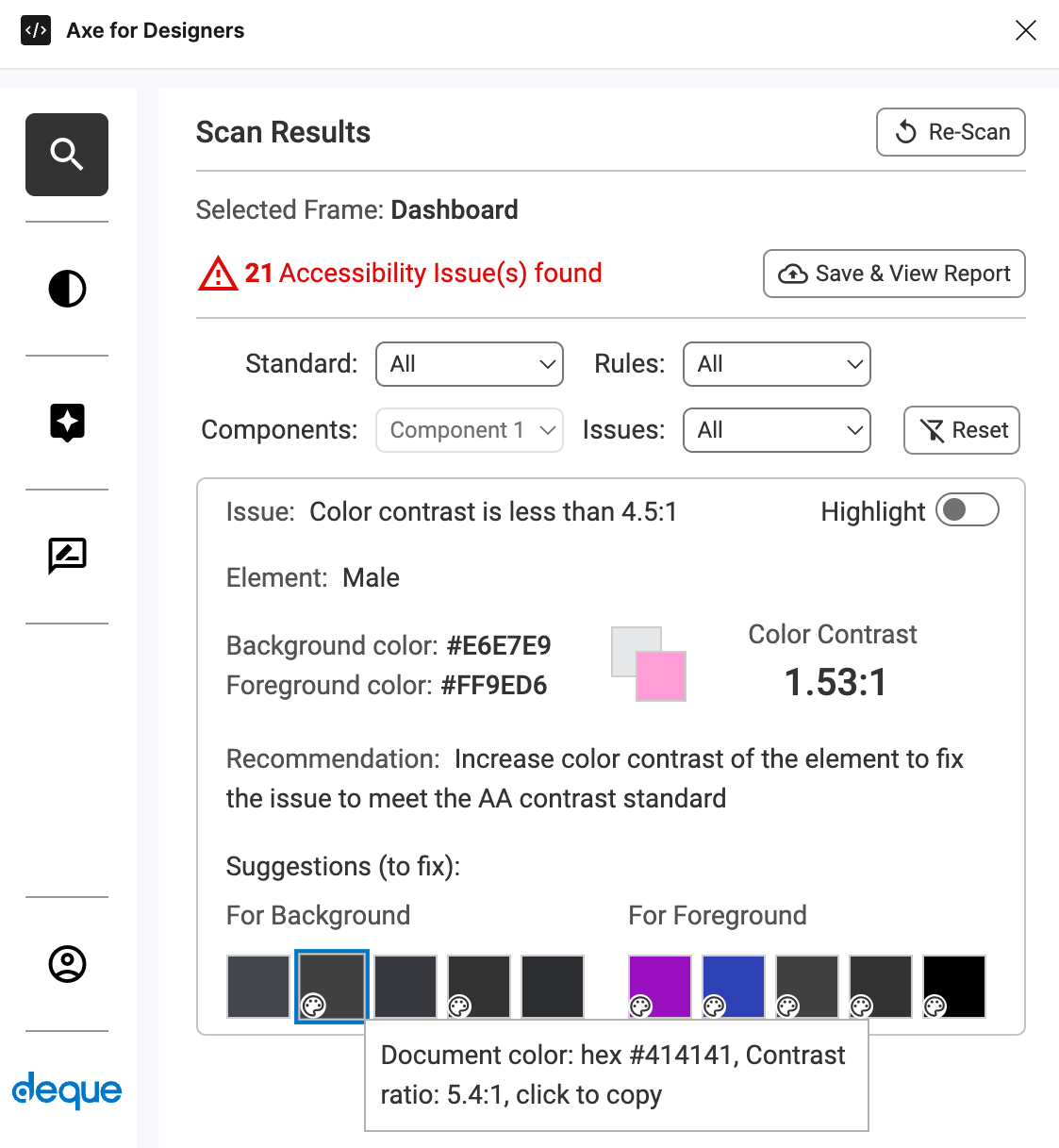The width and height of the screenshot is (1059, 1148).
Task: Click the Axe for Designers code logo
Action: 36,30
